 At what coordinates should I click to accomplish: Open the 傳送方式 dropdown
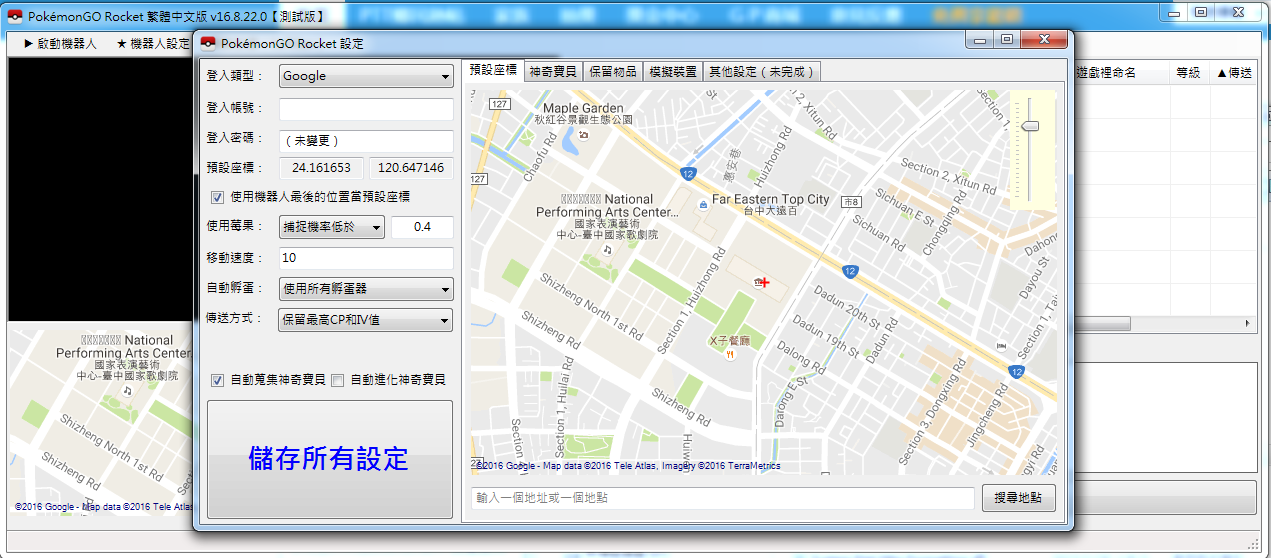tap(366, 320)
